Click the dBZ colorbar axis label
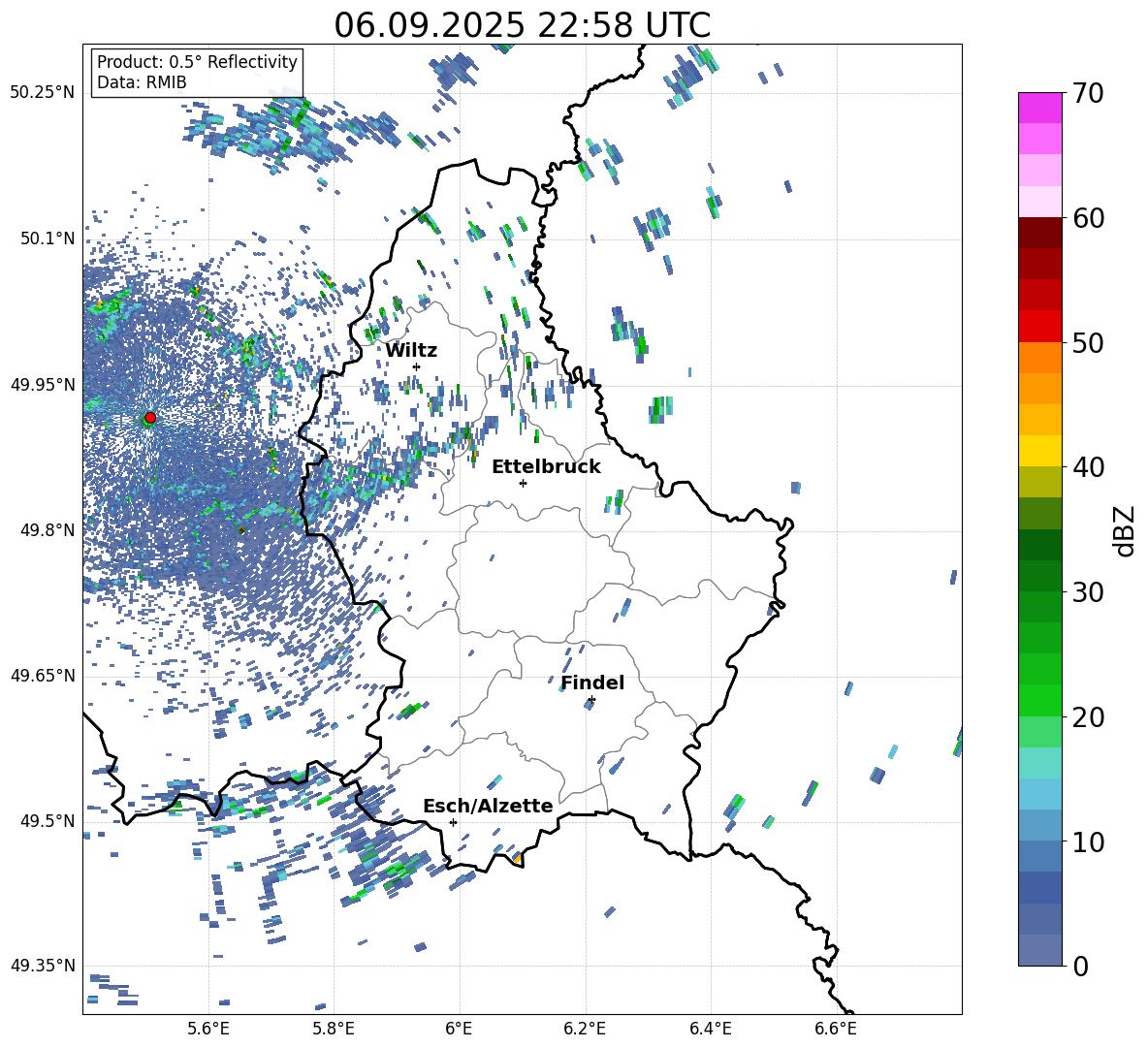The width and height of the screenshot is (1148, 1048). click(x=1126, y=530)
